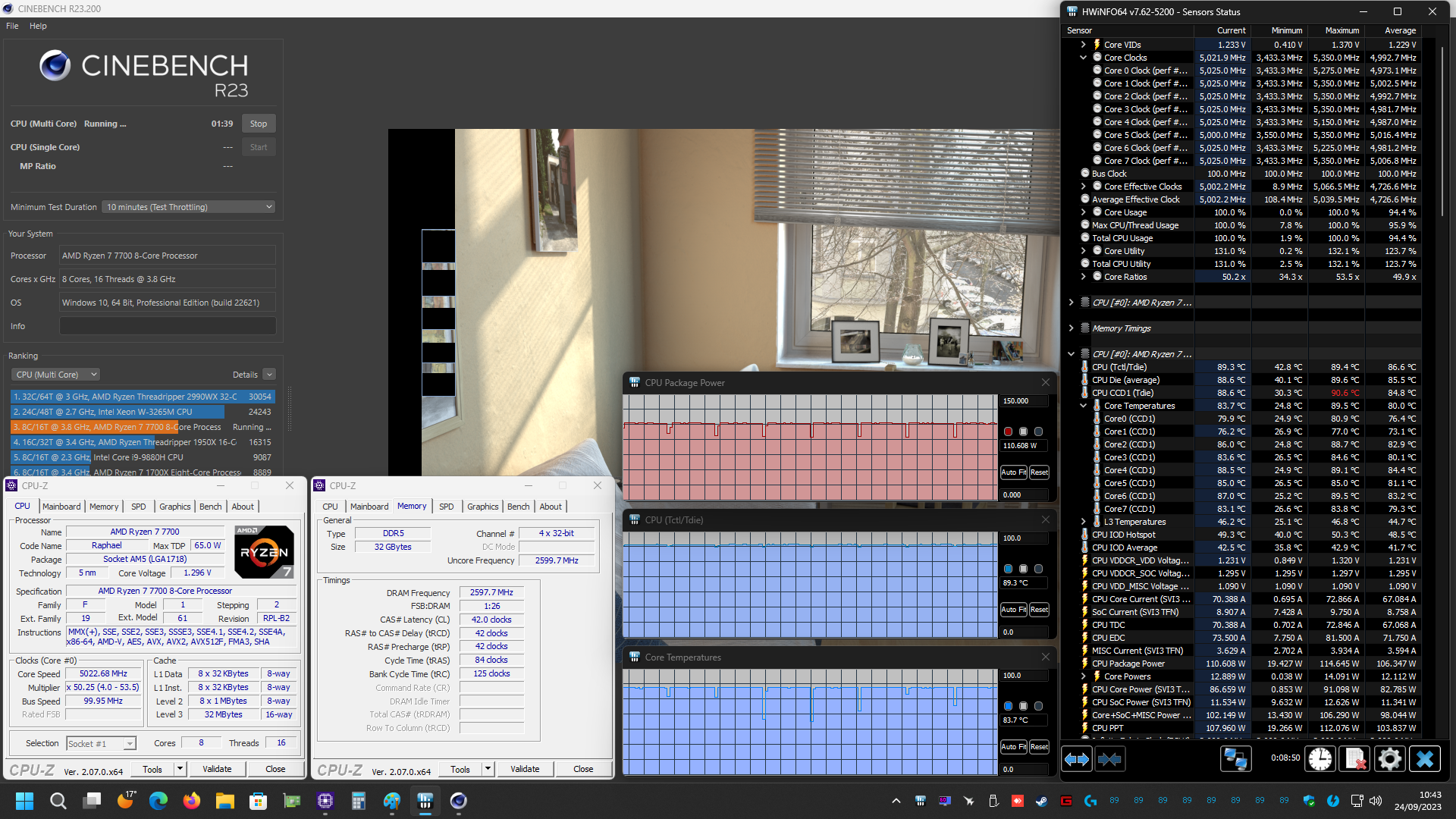The height and width of the screenshot is (819, 1456).
Task: Collapse Core Clocks sensor group
Action: pyautogui.click(x=1084, y=58)
